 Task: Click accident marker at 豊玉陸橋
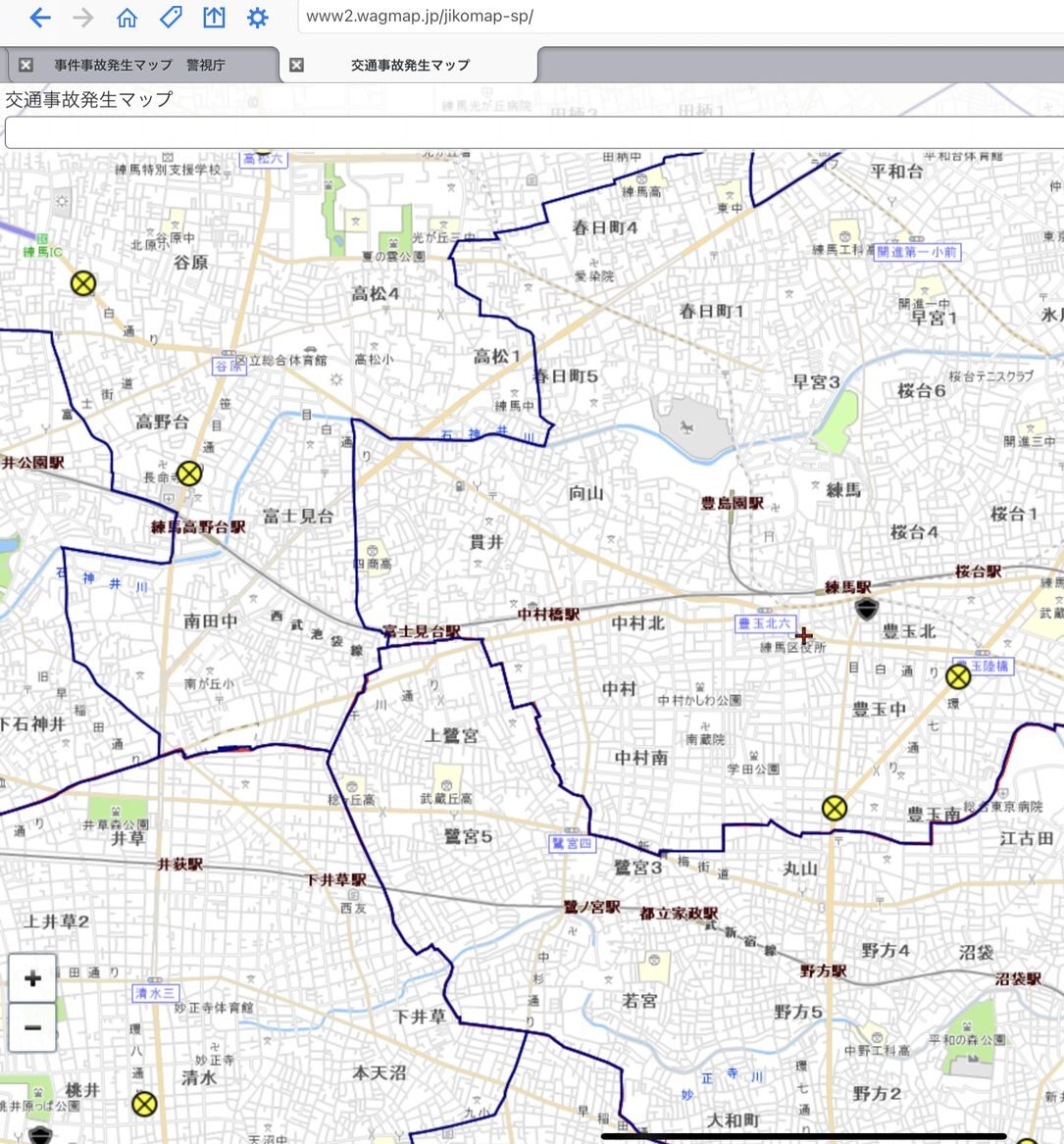(958, 676)
